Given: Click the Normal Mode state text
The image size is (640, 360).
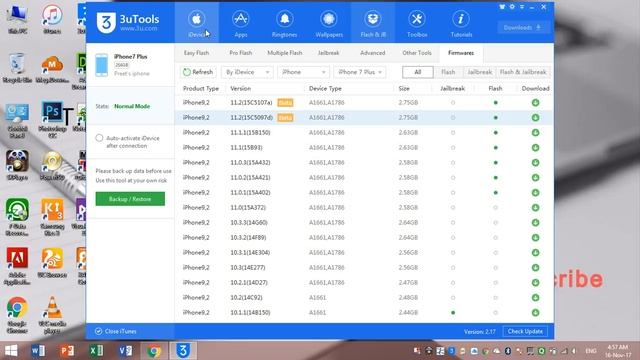Looking at the screenshot, I should (x=132, y=106).
